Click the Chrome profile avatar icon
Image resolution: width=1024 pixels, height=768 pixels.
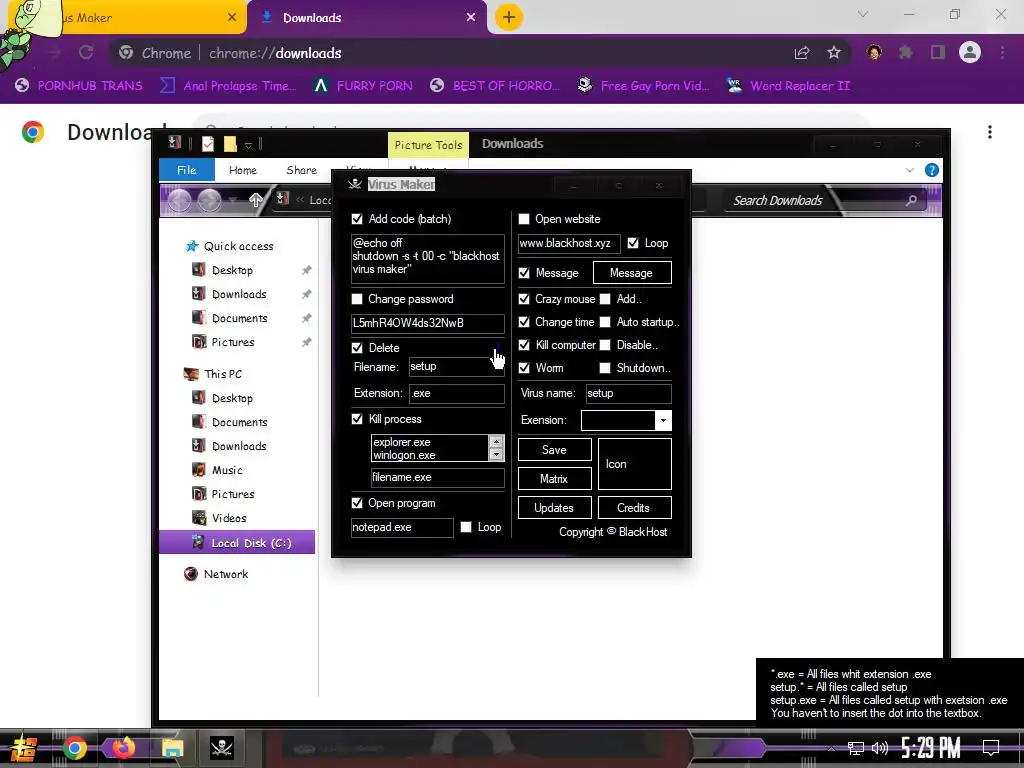(x=970, y=53)
